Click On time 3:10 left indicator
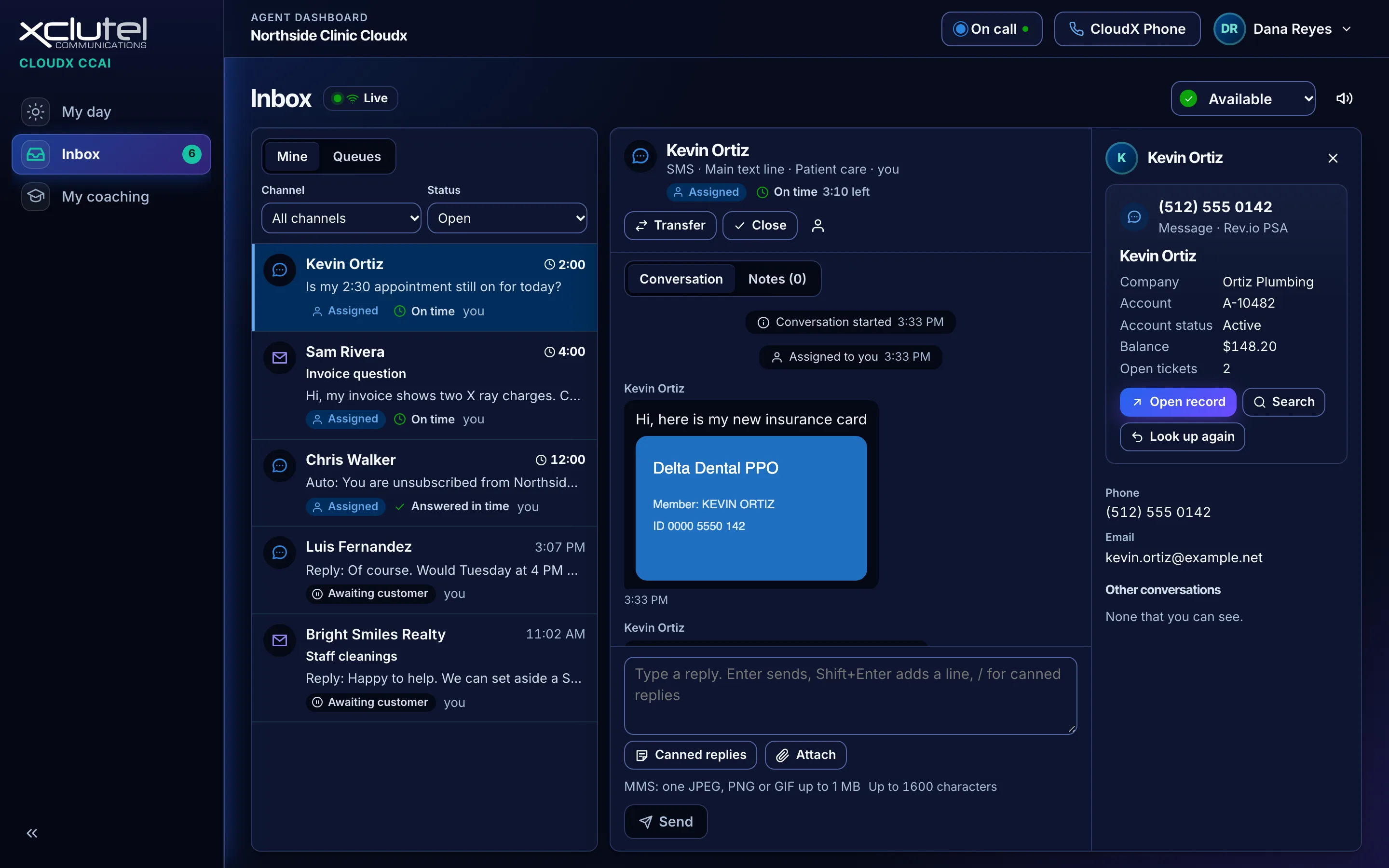 (813, 192)
